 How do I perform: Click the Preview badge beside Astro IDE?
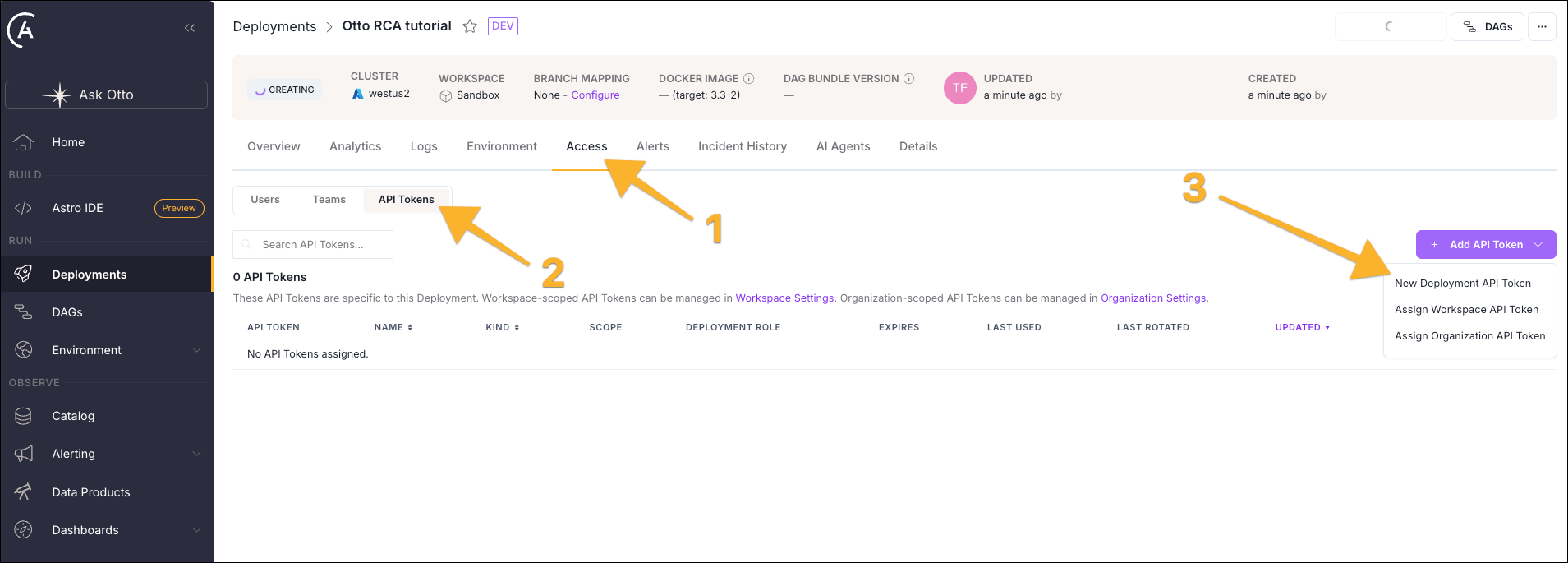pos(179,208)
